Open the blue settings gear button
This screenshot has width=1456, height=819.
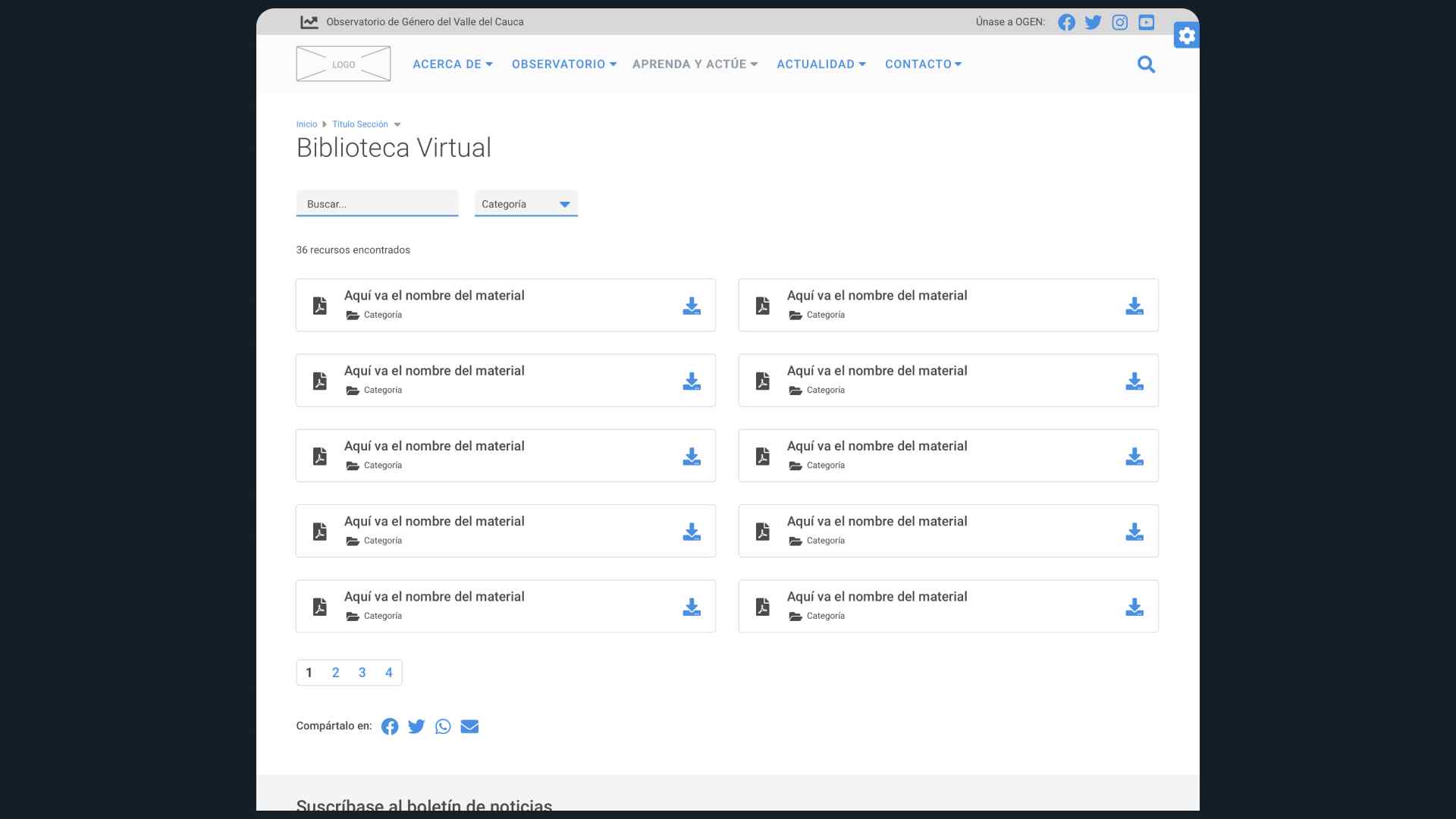pyautogui.click(x=1186, y=36)
